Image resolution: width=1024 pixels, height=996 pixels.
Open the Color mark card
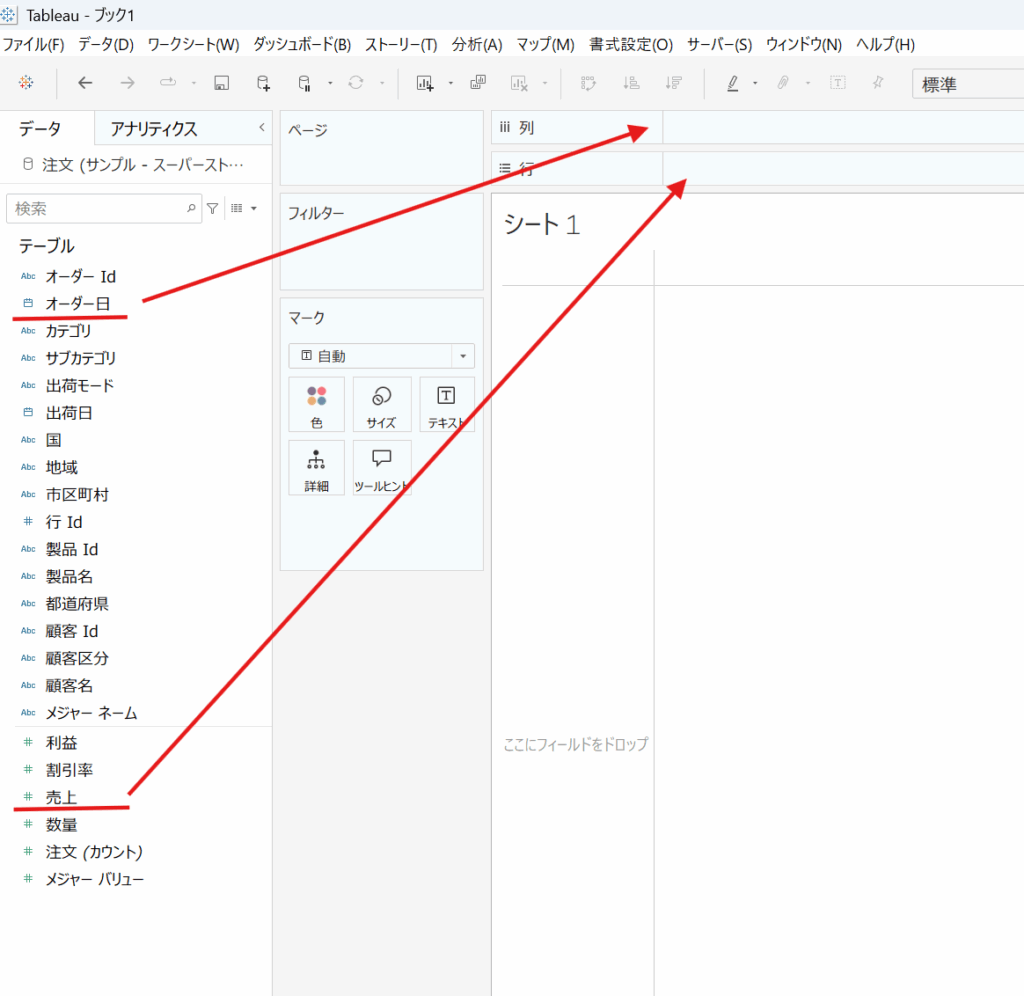coord(316,404)
